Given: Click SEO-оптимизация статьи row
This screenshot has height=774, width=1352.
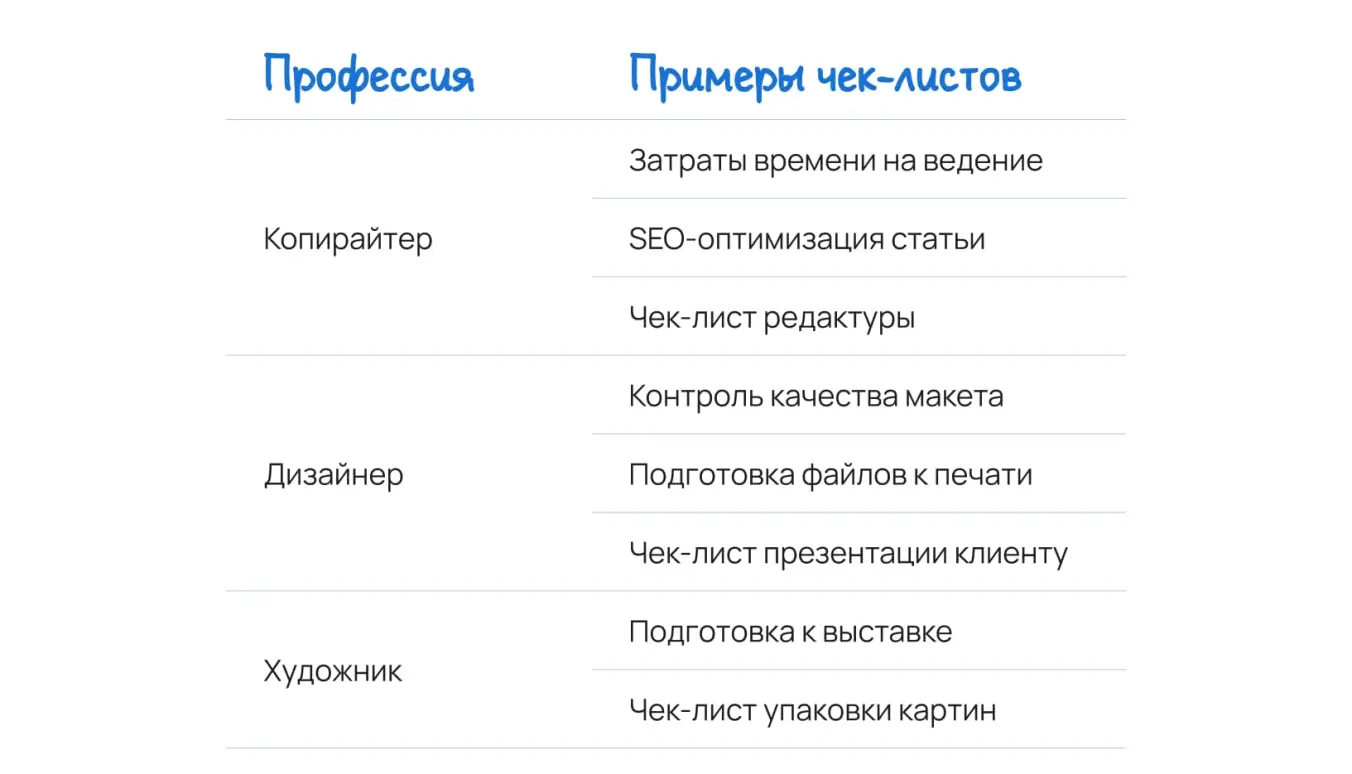Looking at the screenshot, I should point(859,239).
